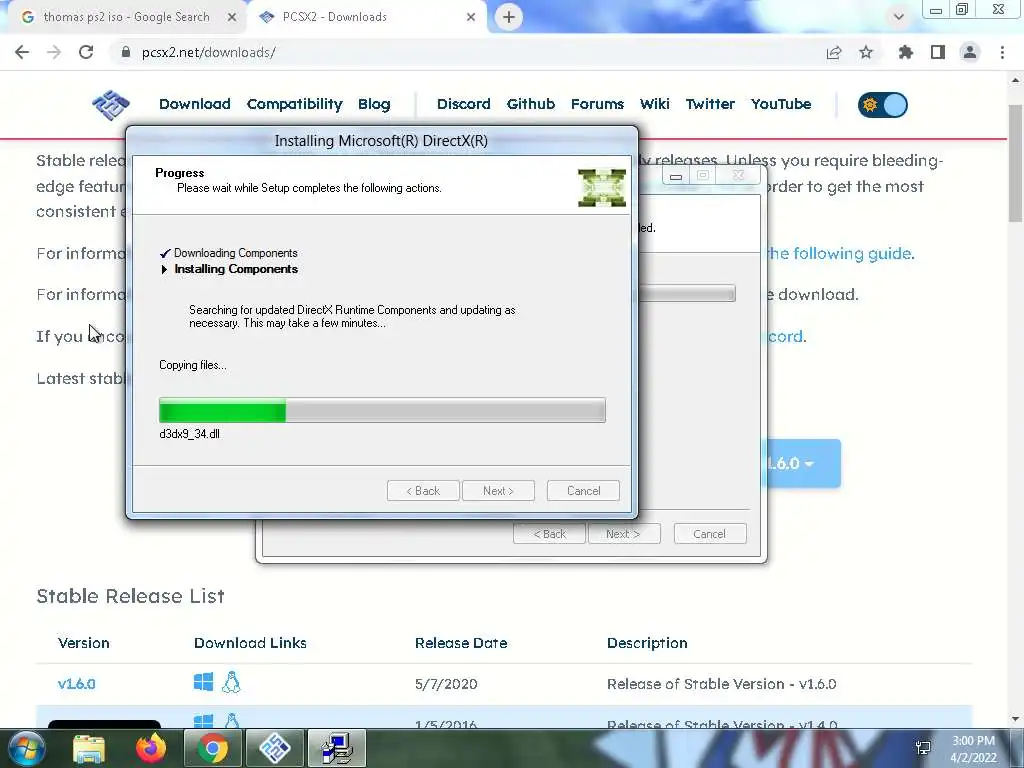This screenshot has width=1024, height=768.
Task: Open the Wiki link in header
Action: pyautogui.click(x=655, y=104)
